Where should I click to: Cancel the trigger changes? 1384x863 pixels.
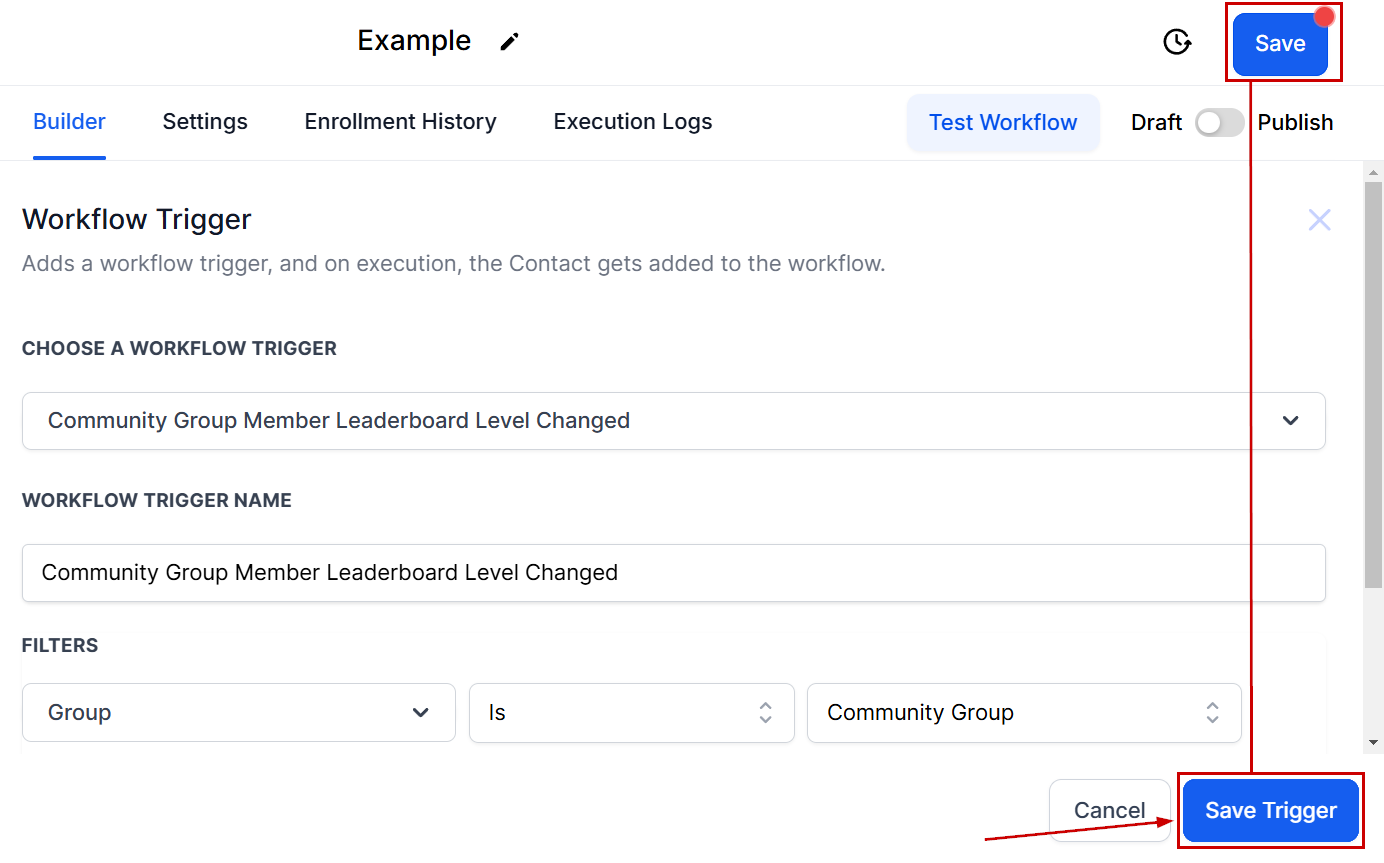1109,811
